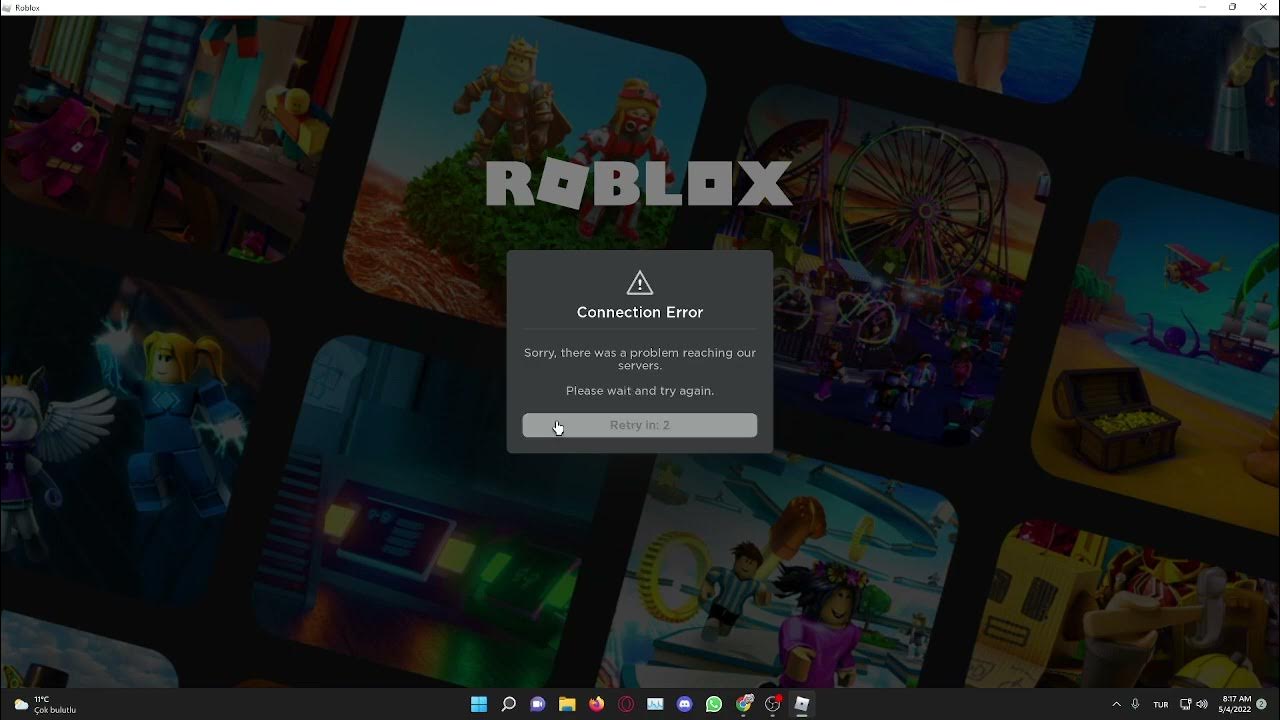Click 'Please wait and try again.' text

(x=640, y=391)
